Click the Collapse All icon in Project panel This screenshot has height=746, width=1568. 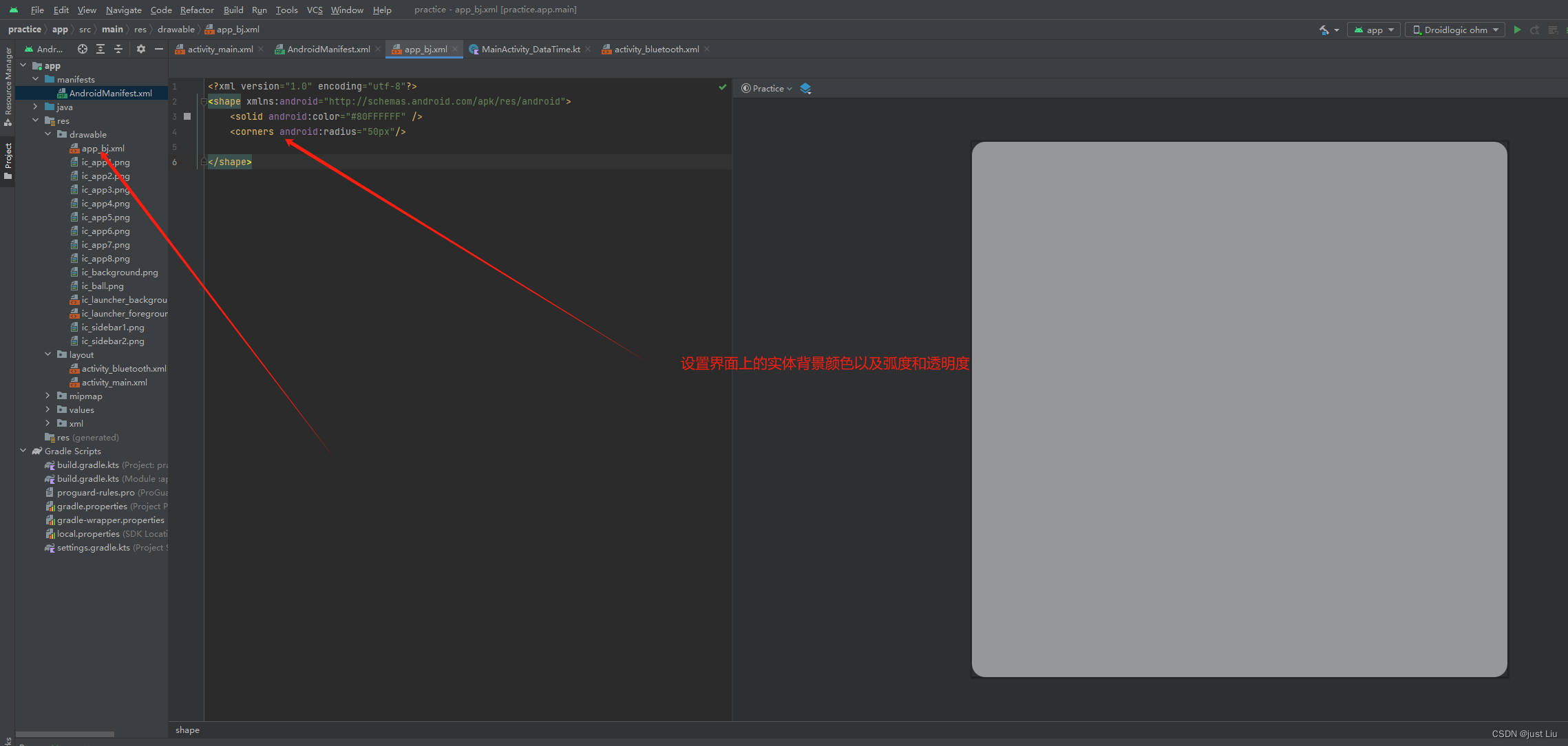pyautogui.click(x=118, y=49)
